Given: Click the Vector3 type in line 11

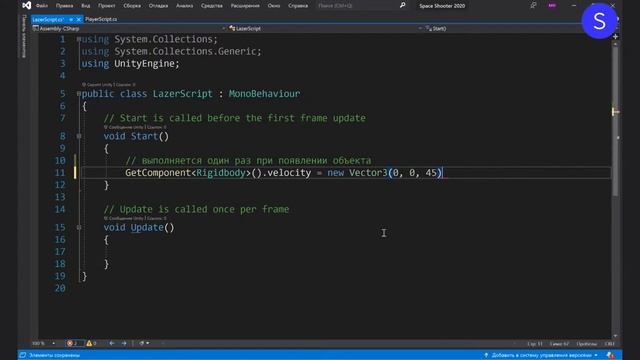Looking at the screenshot, I should (x=368, y=173).
